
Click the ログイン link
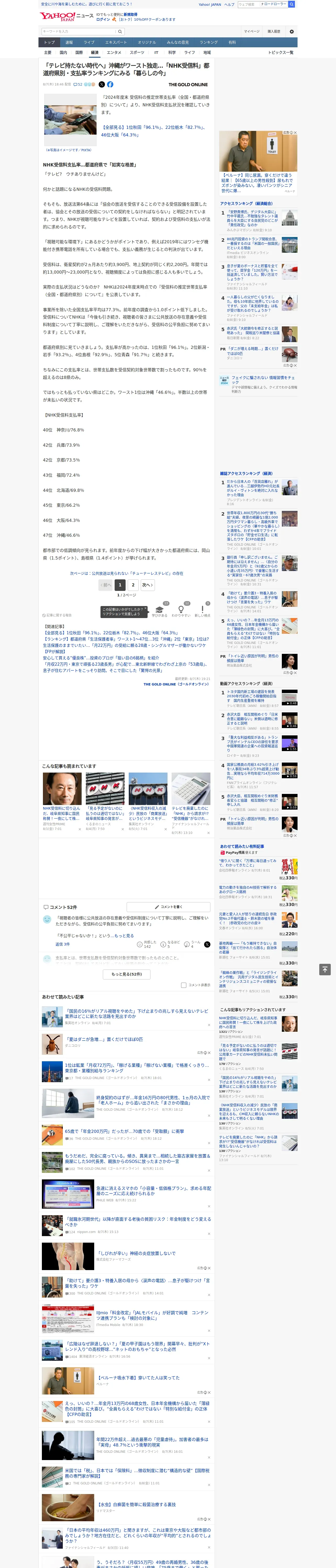103,20
